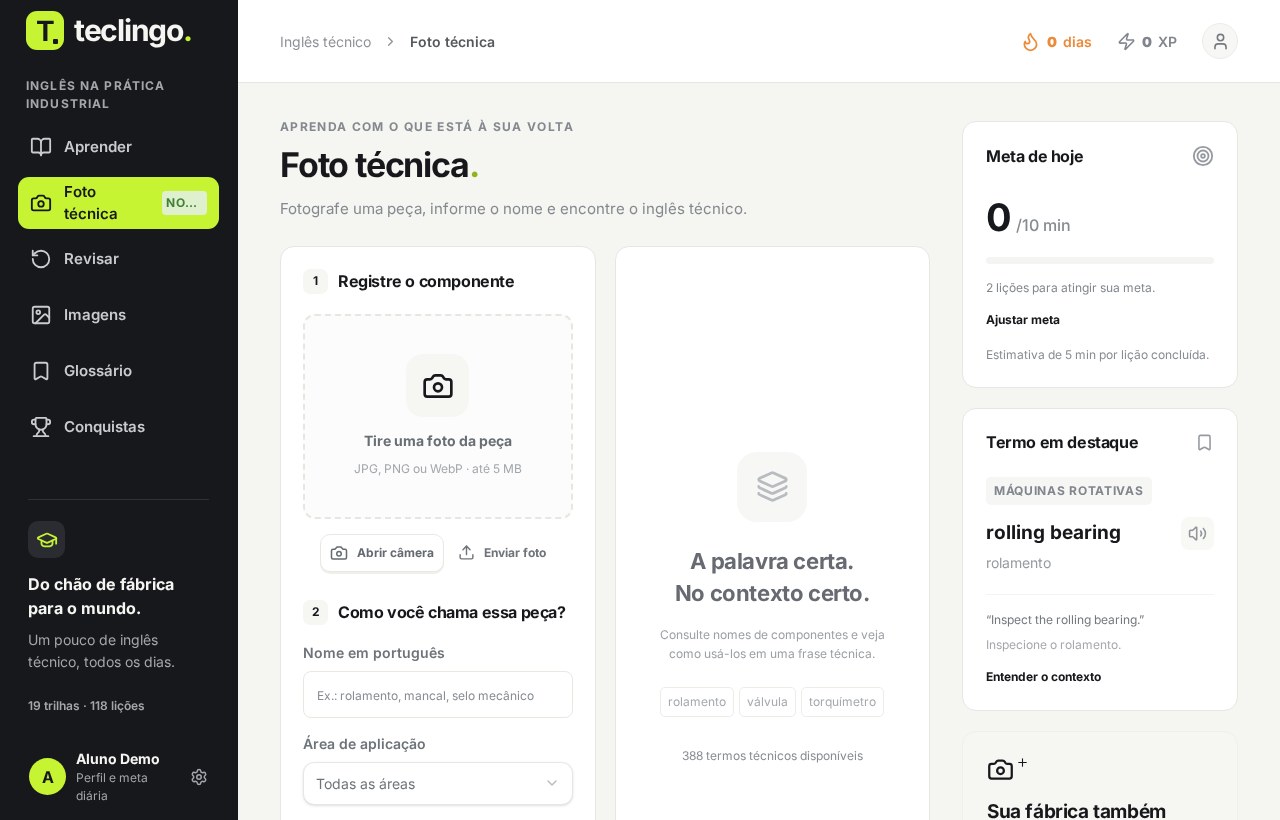This screenshot has width=1280, height=820.
Task: Click the Foto técnica camera icon in sidebar
Action: pyautogui.click(x=41, y=203)
